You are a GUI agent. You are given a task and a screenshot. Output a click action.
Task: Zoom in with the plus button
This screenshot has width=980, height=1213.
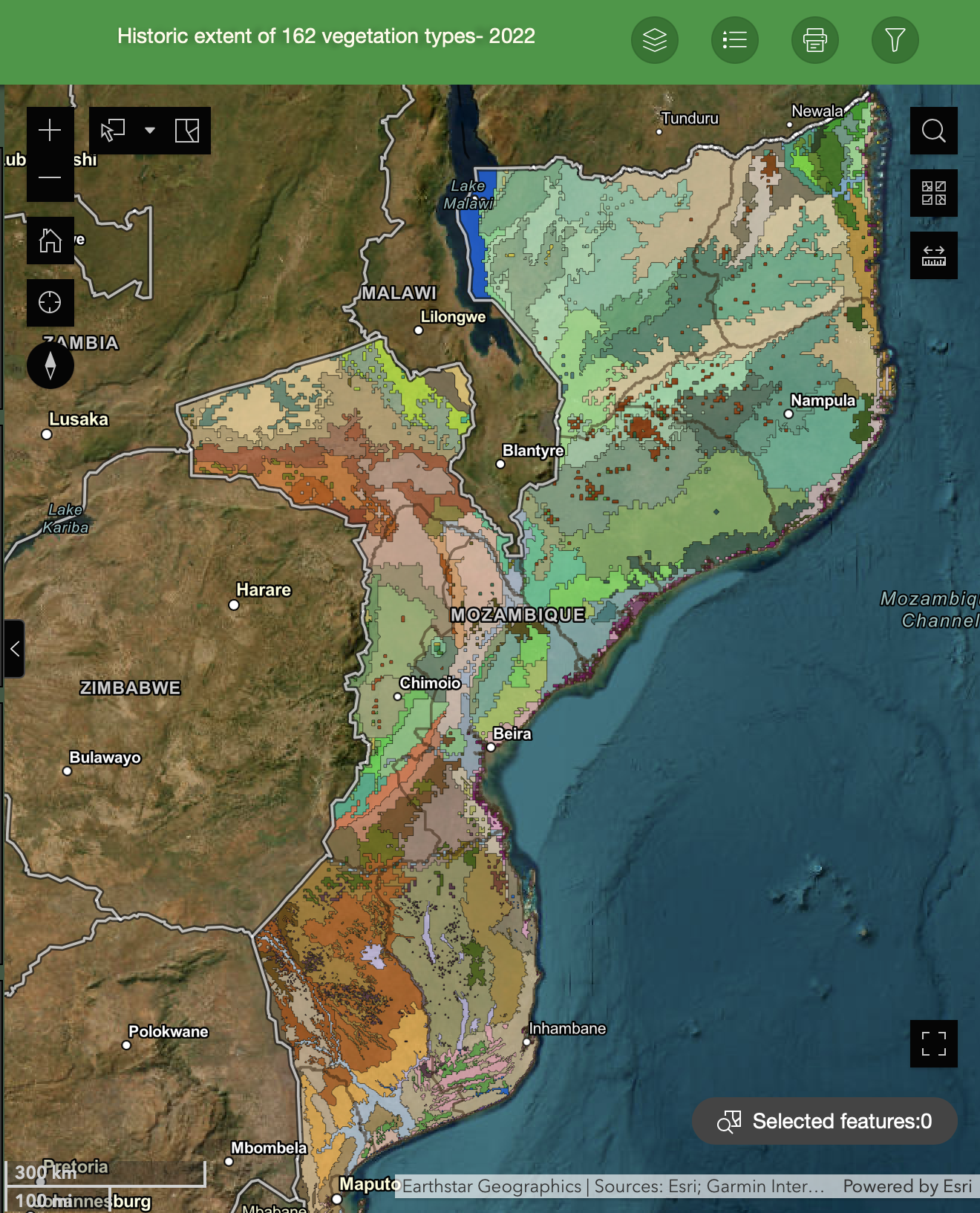point(50,131)
